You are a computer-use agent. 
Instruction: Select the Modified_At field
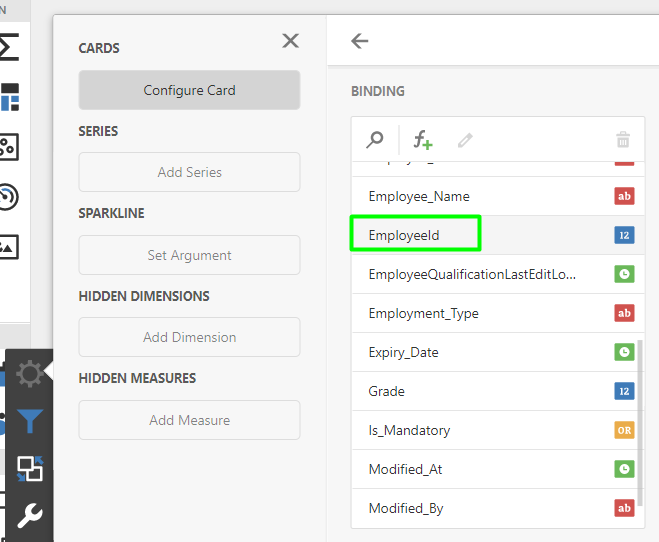click(498, 469)
